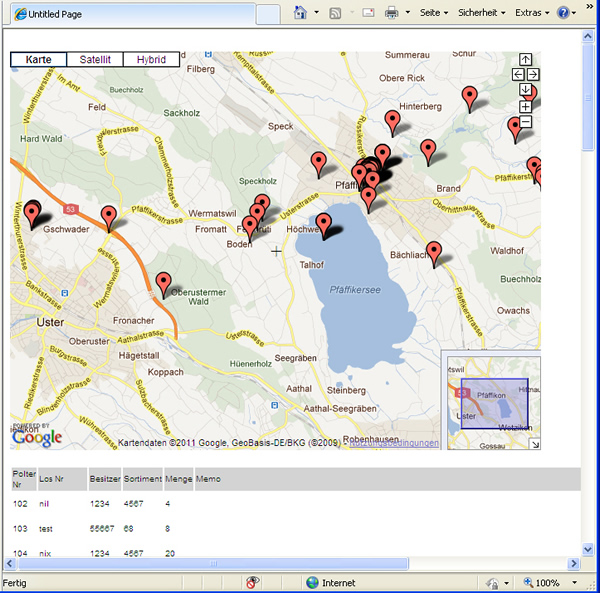Select table cell with Polter Nr 104
The height and width of the screenshot is (593, 600).
[20, 553]
